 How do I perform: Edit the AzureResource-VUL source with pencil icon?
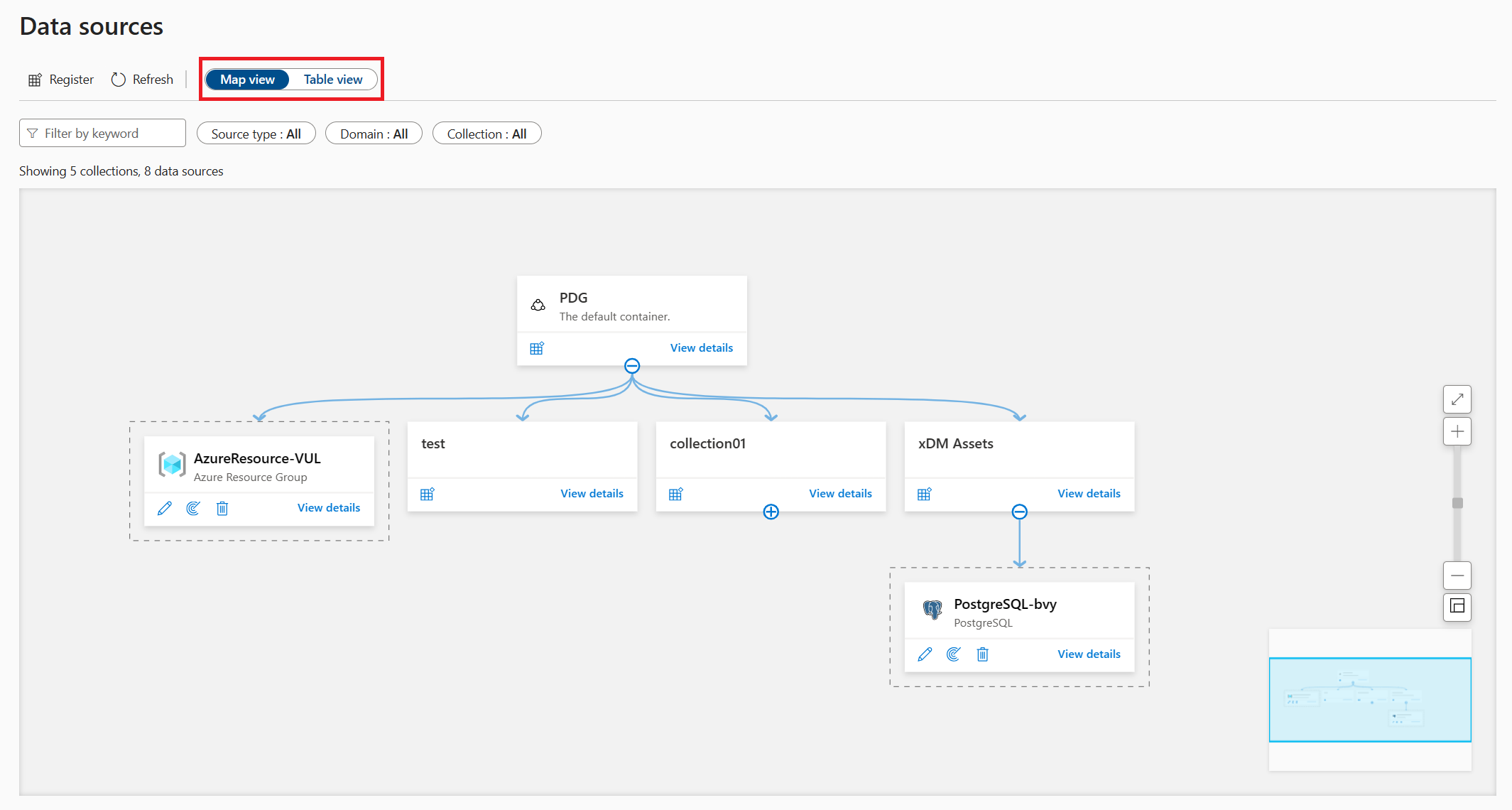tap(164, 508)
